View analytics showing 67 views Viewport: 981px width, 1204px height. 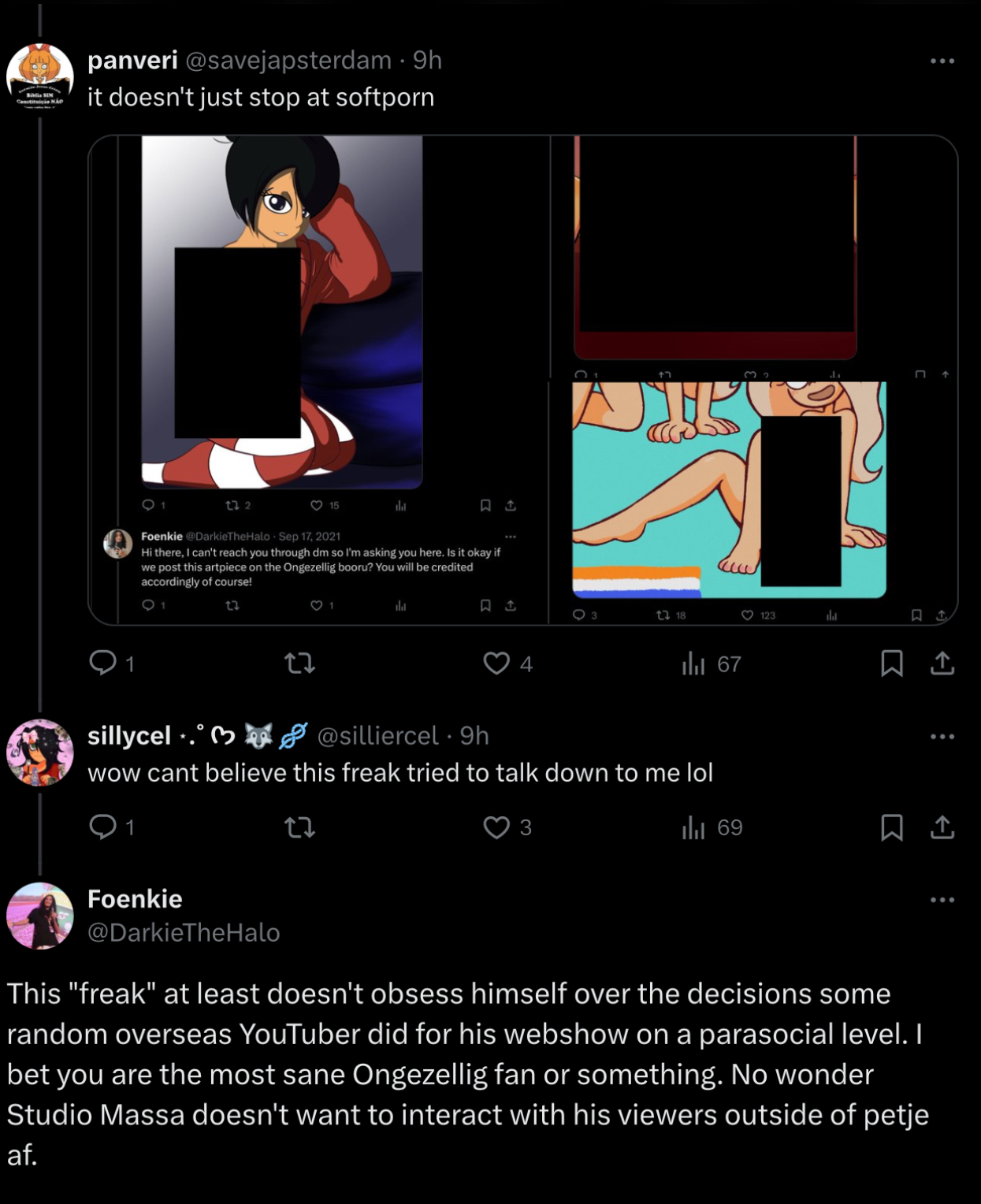coord(693,664)
